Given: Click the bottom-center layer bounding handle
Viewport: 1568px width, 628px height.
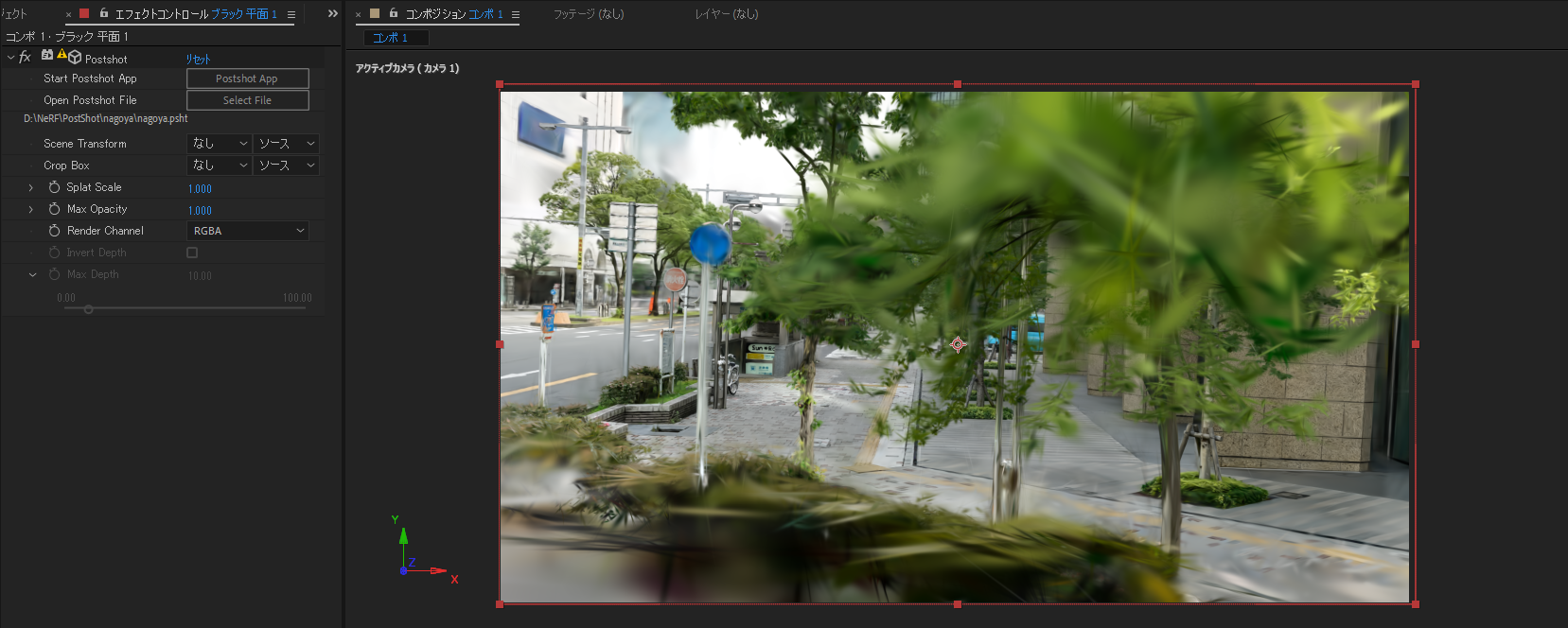Looking at the screenshot, I should click(x=958, y=603).
